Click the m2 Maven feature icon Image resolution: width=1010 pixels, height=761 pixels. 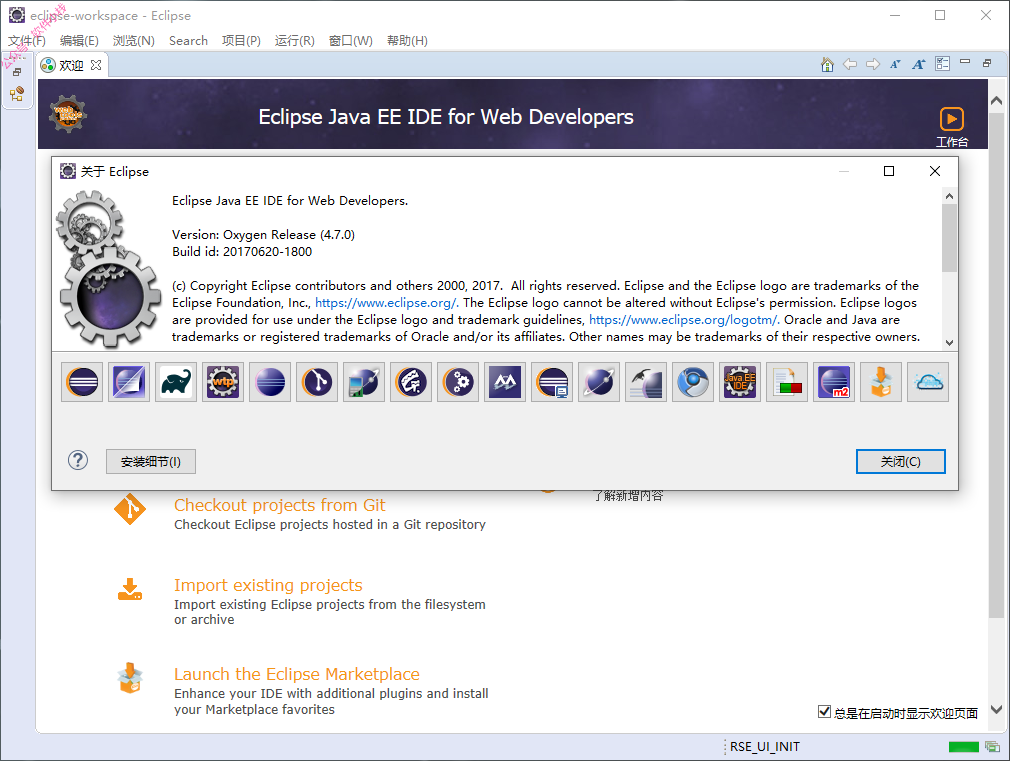pyautogui.click(x=834, y=382)
